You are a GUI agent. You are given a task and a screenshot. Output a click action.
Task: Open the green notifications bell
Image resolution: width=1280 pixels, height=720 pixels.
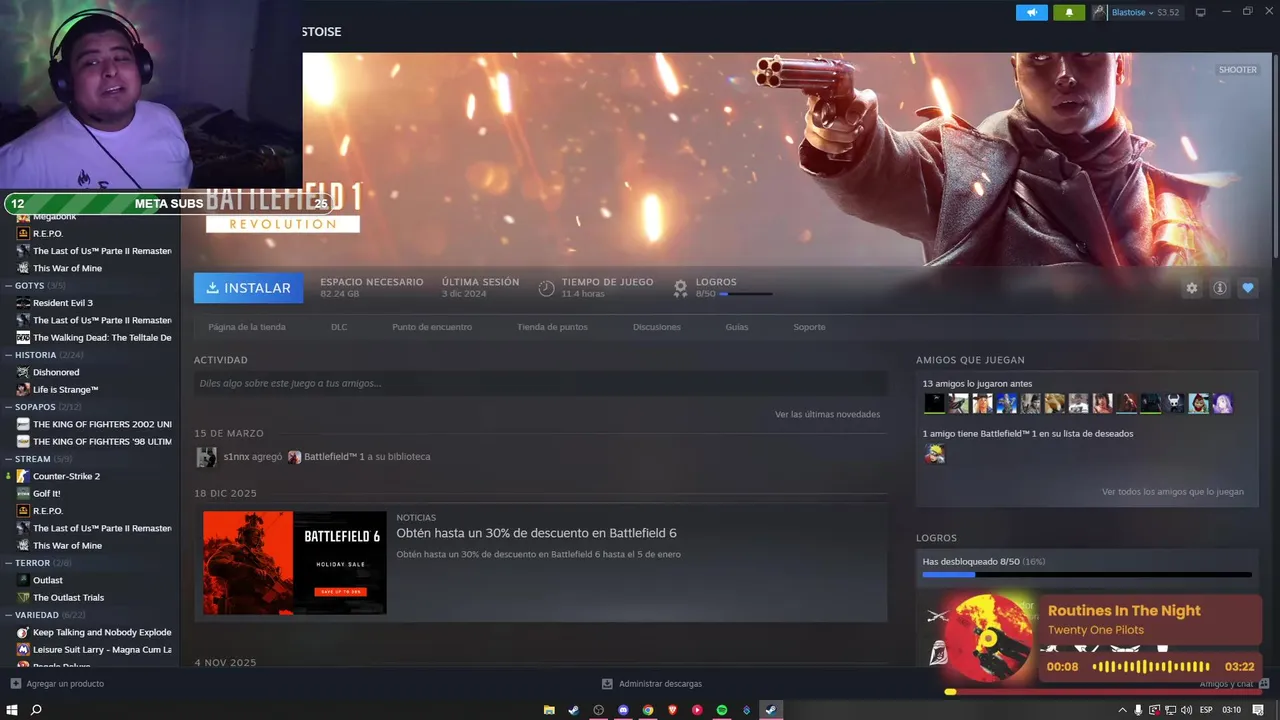(1069, 12)
